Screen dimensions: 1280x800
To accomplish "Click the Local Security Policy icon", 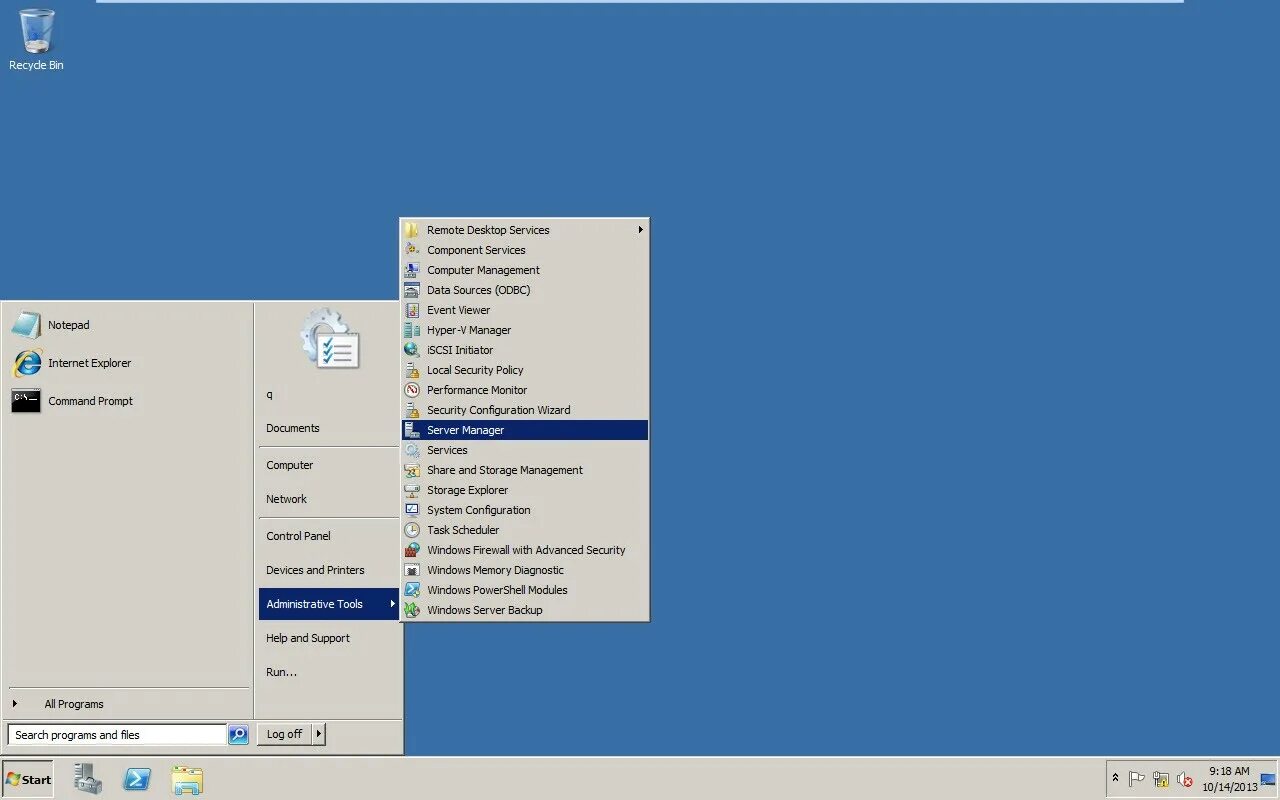I will point(412,370).
